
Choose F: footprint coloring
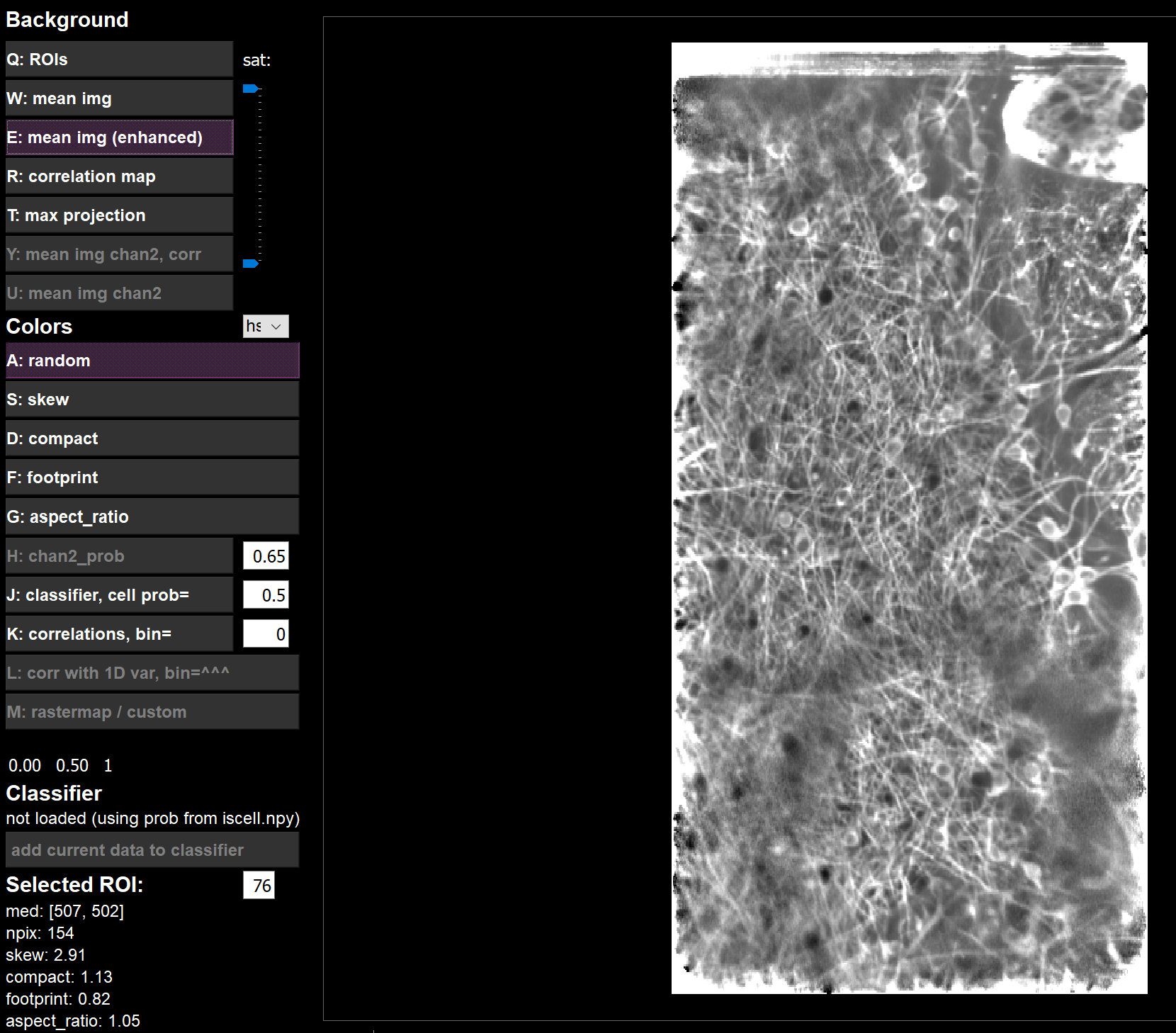click(152, 477)
